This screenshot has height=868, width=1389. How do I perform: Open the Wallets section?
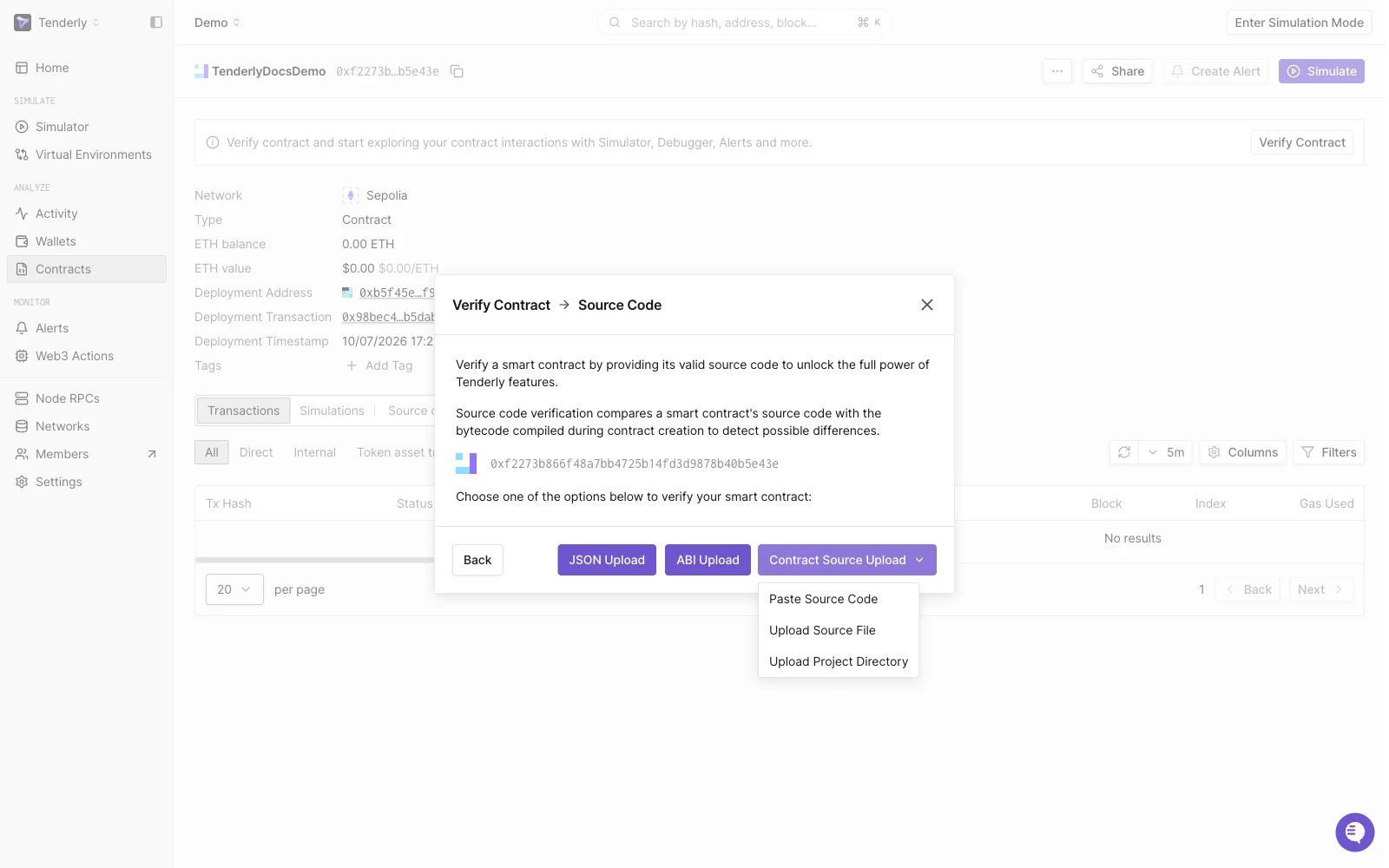87,241
